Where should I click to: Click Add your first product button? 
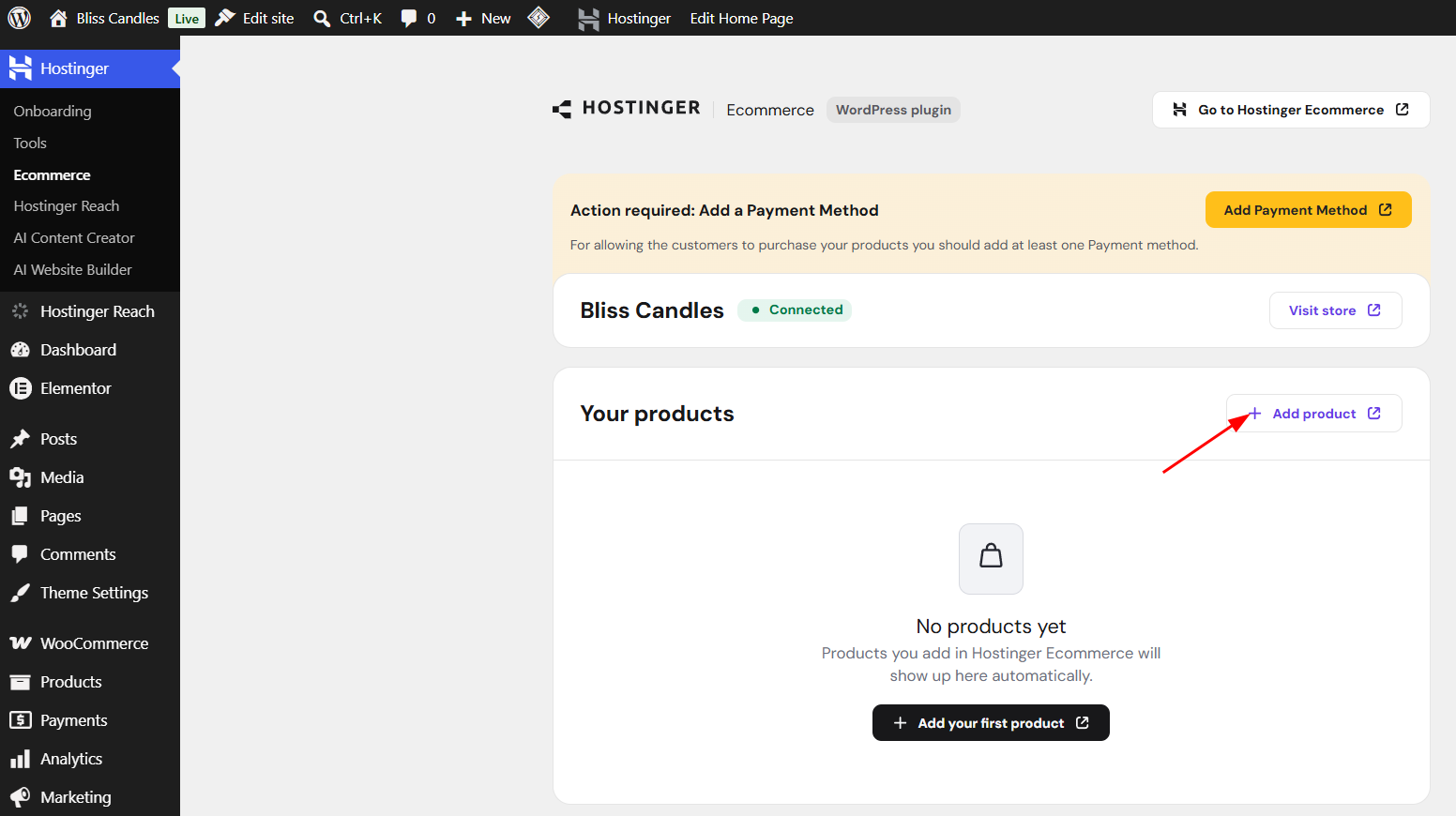(991, 723)
